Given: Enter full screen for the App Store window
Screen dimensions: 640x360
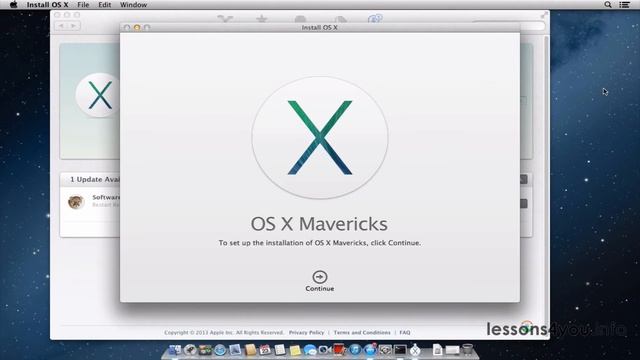Looking at the screenshot, I should [x=544, y=15].
